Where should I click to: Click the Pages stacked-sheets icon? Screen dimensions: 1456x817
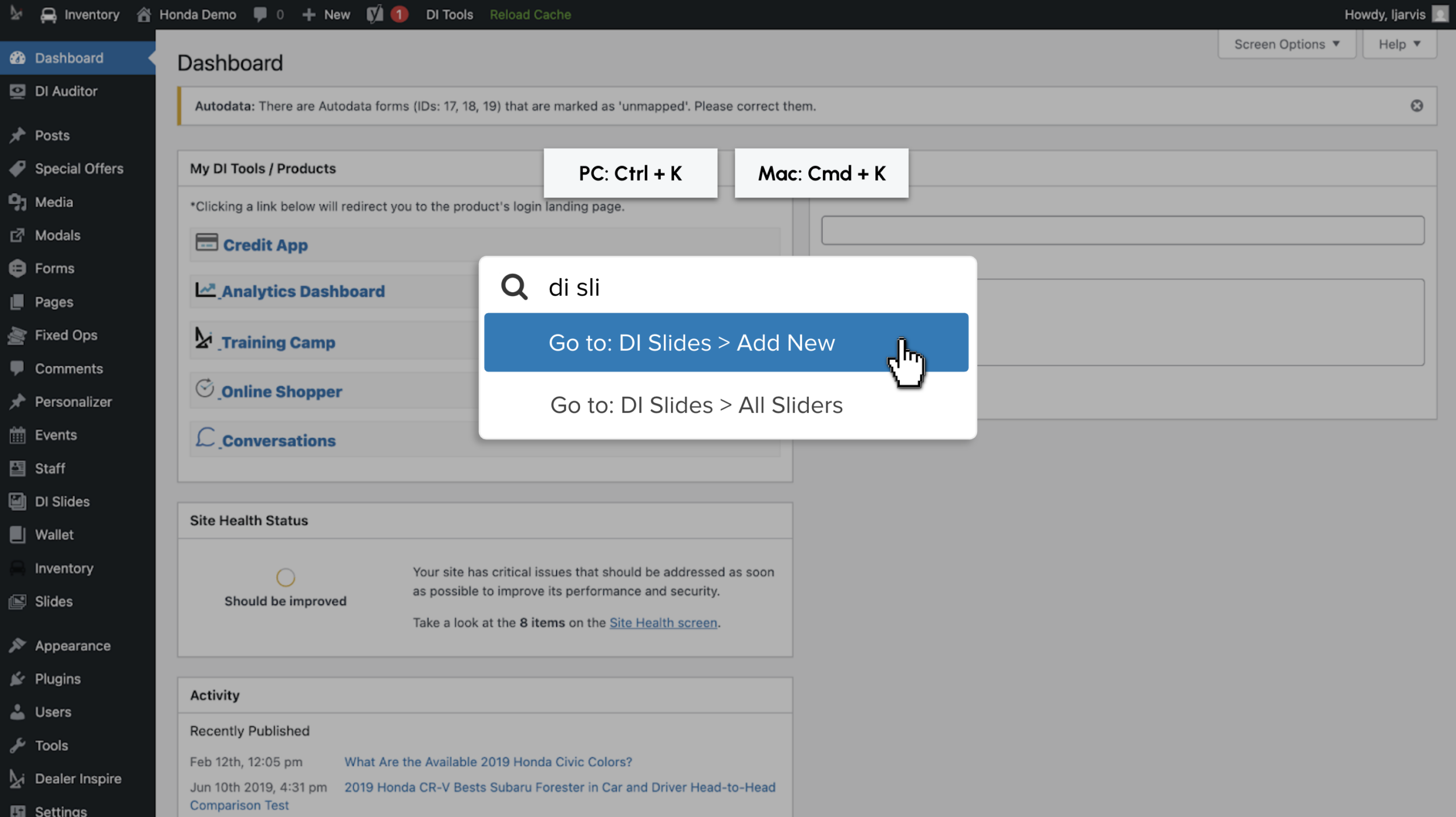(18, 302)
